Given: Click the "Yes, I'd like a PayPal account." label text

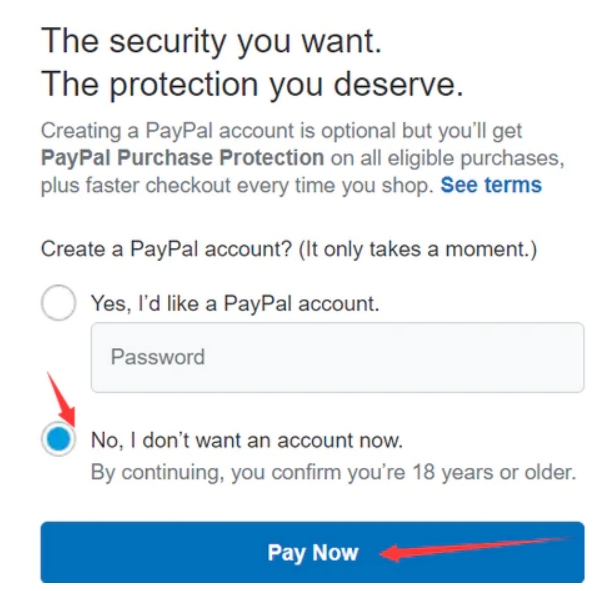Looking at the screenshot, I should click(x=235, y=304).
